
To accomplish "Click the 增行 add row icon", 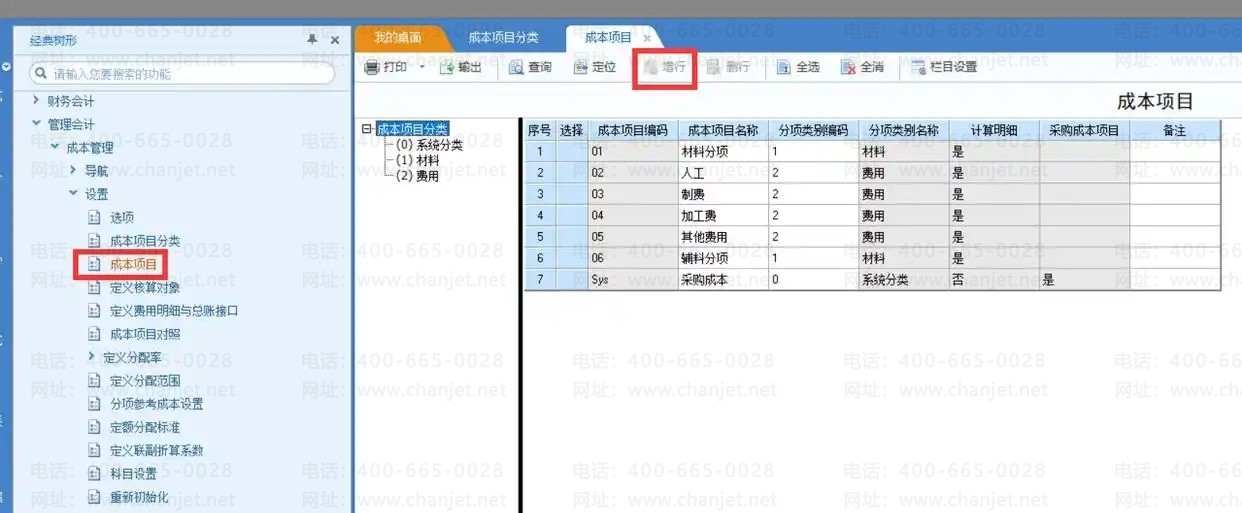I will (651, 68).
